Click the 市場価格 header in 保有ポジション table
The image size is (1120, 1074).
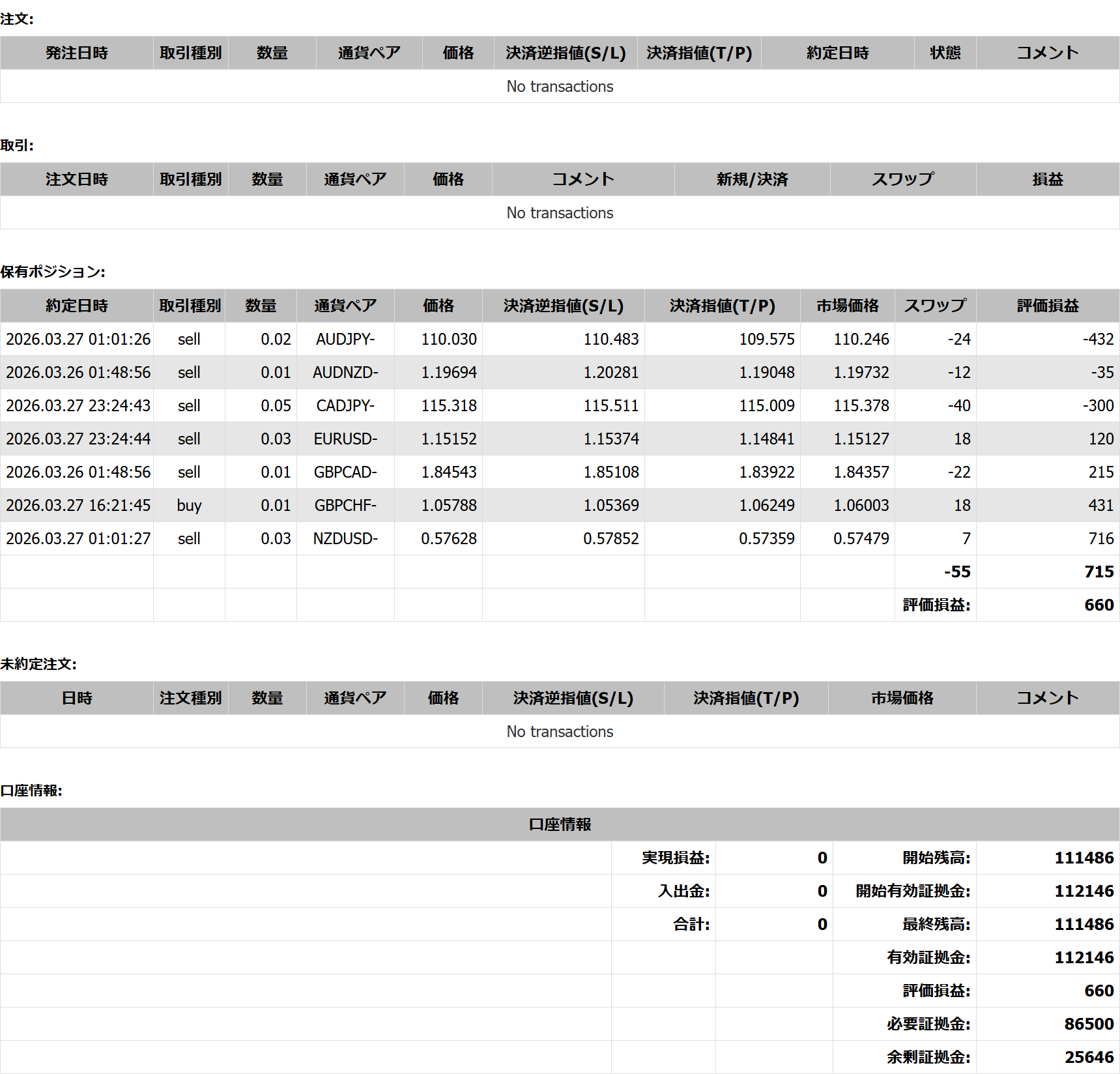847,306
